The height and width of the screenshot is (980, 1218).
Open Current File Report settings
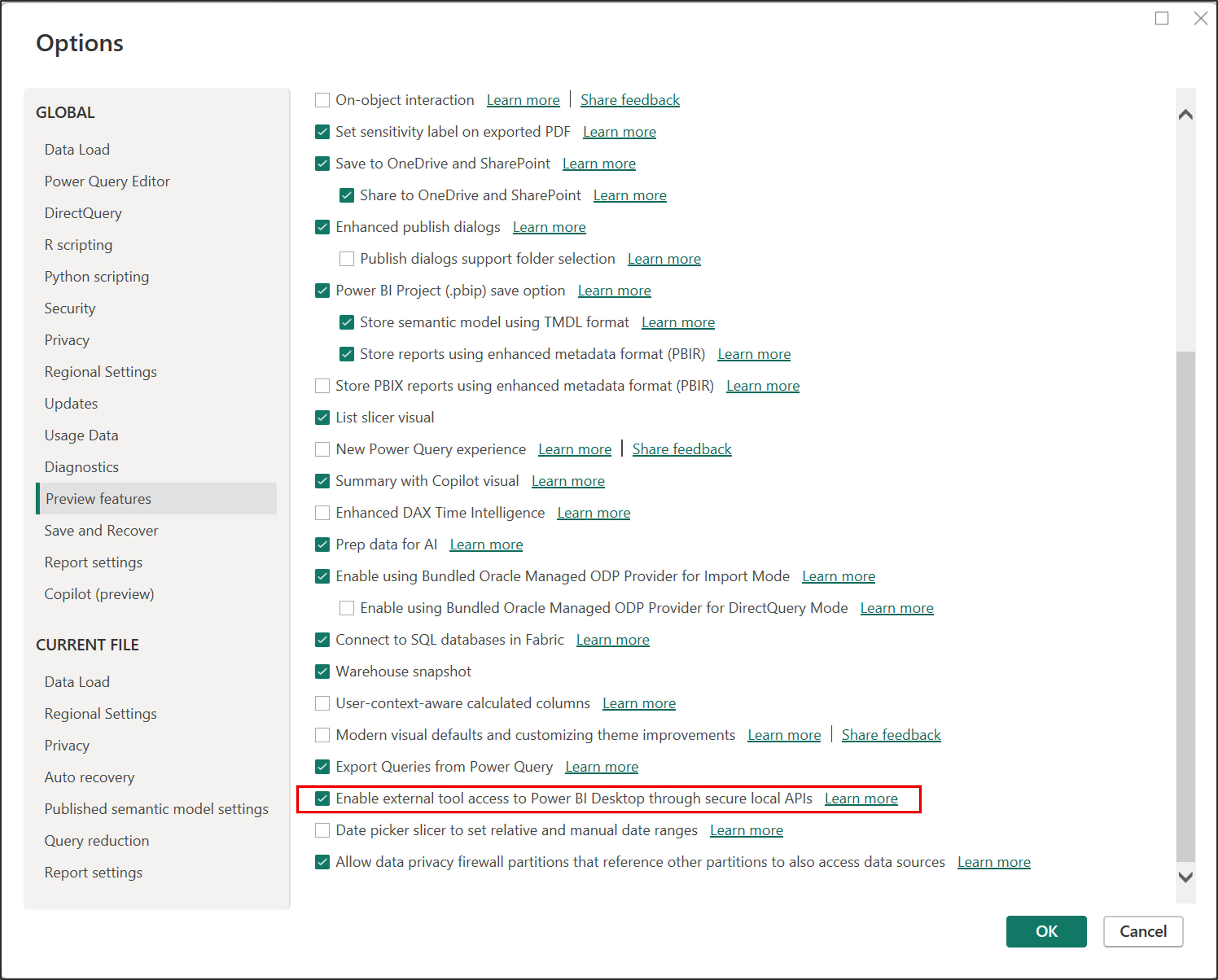(x=93, y=872)
